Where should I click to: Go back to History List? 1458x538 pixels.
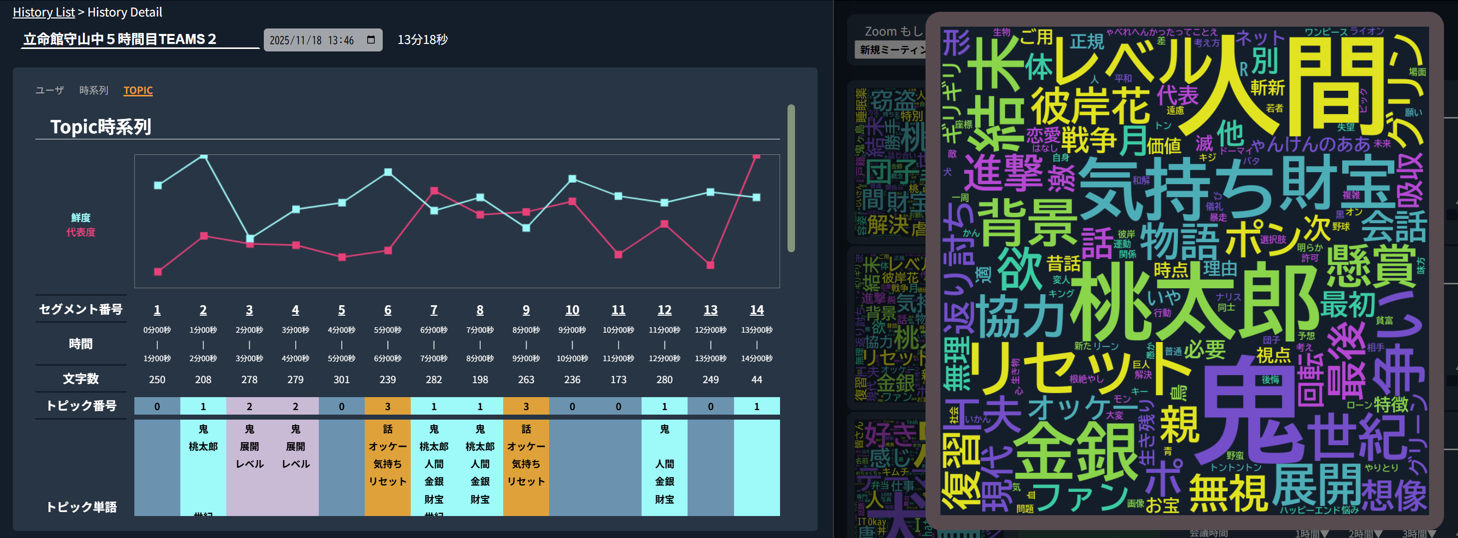(x=43, y=12)
